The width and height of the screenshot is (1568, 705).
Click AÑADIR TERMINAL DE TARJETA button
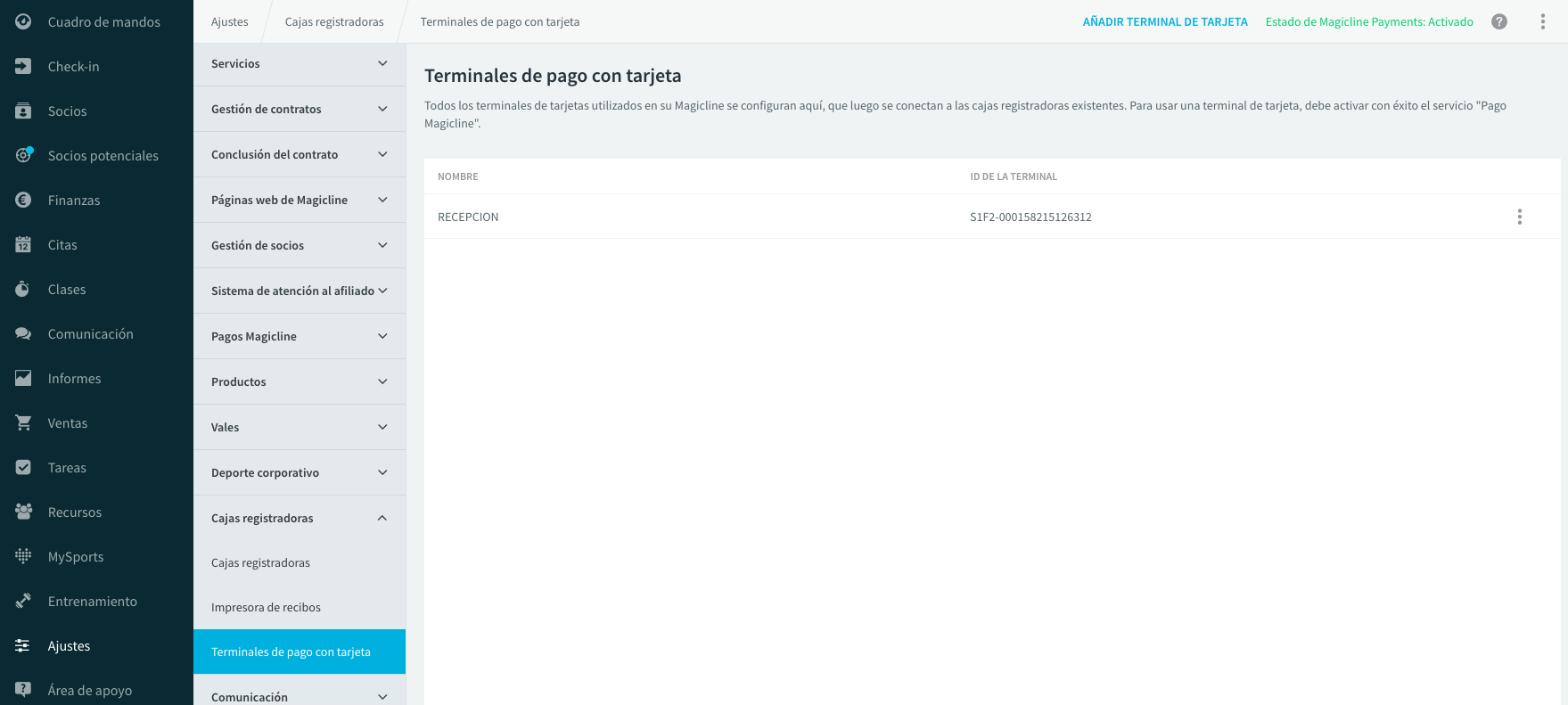[x=1165, y=21]
